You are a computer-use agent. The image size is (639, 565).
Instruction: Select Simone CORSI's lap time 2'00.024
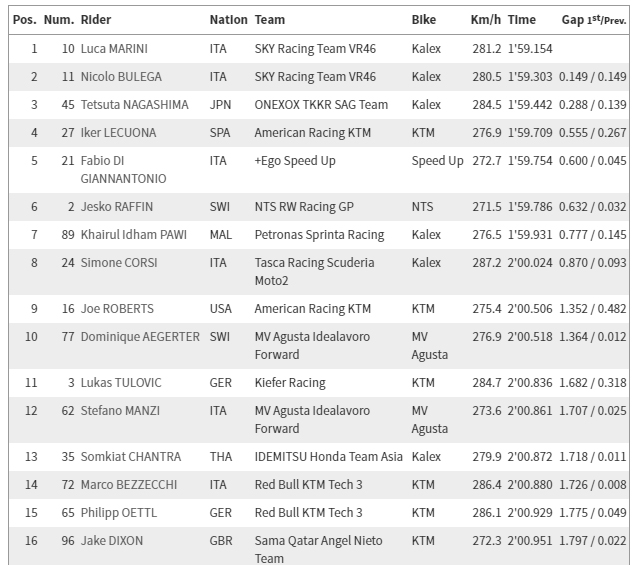(x=529, y=263)
